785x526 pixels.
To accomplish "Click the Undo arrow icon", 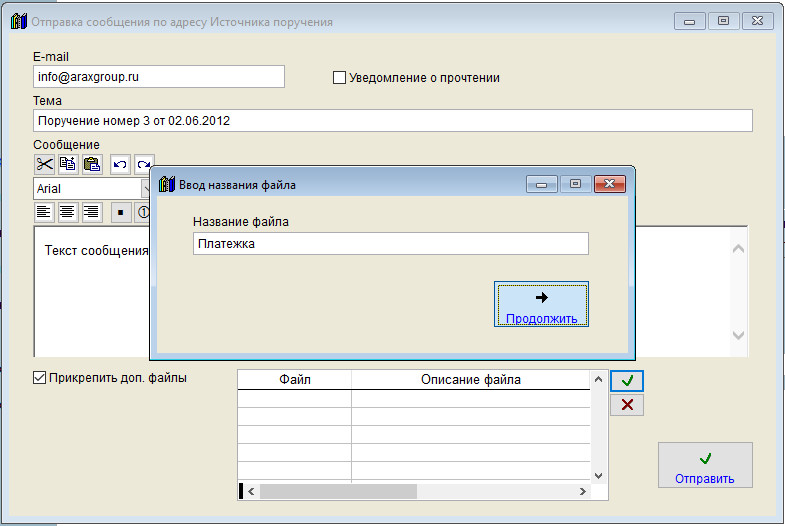I will coord(120,164).
